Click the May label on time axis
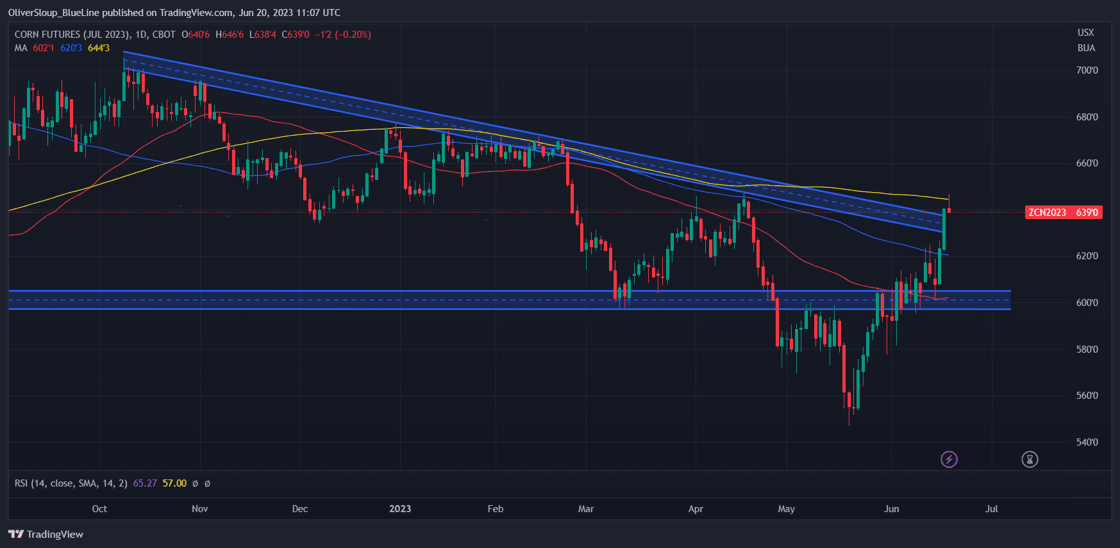 [x=786, y=509]
